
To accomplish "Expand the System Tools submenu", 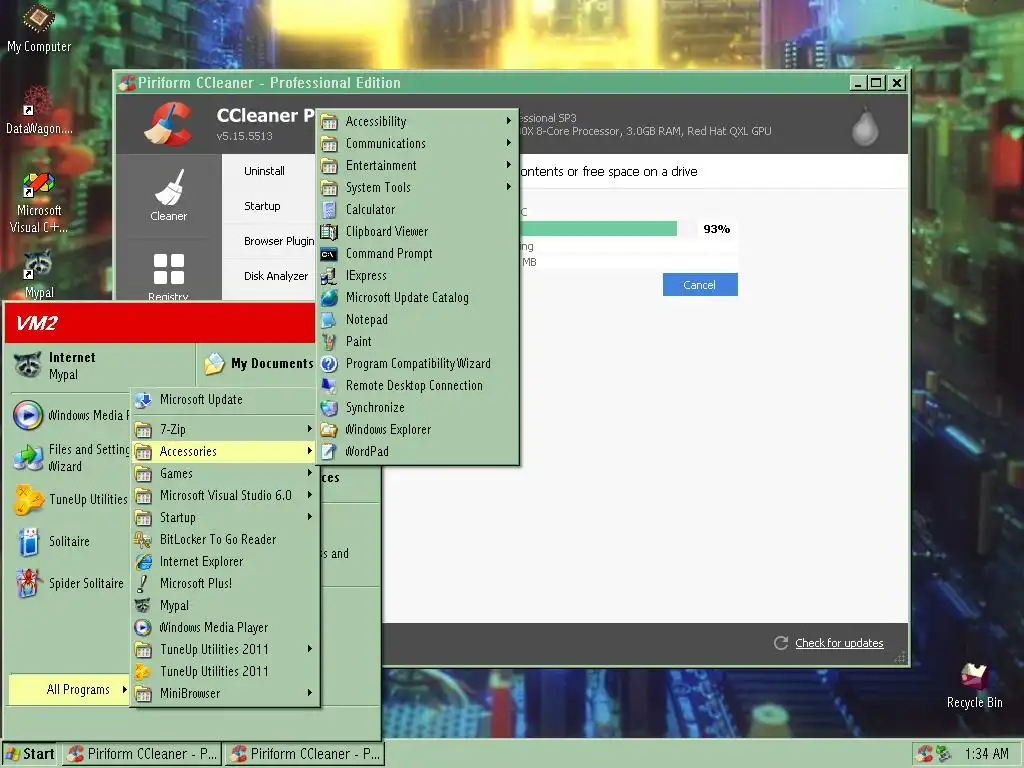I will tap(417, 187).
